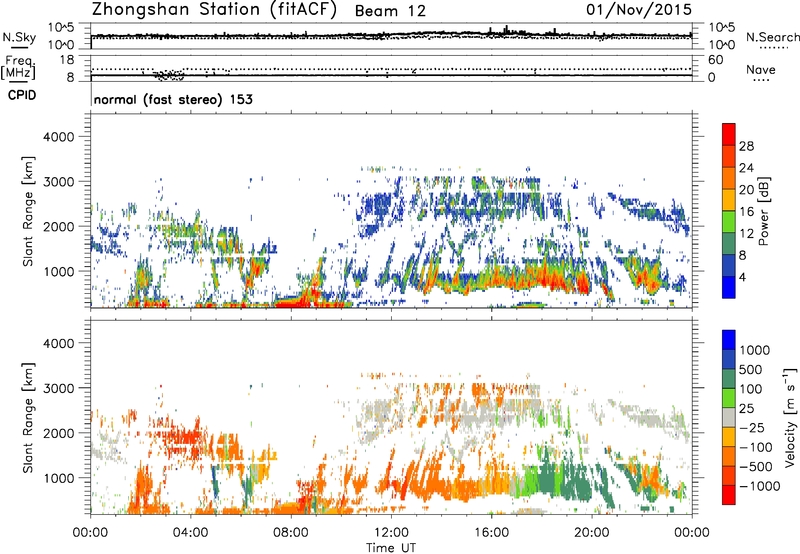Click the velocity panel 'Slant Range [km]' label
Viewport: 800px width, 554px height.
[x=28, y=418]
